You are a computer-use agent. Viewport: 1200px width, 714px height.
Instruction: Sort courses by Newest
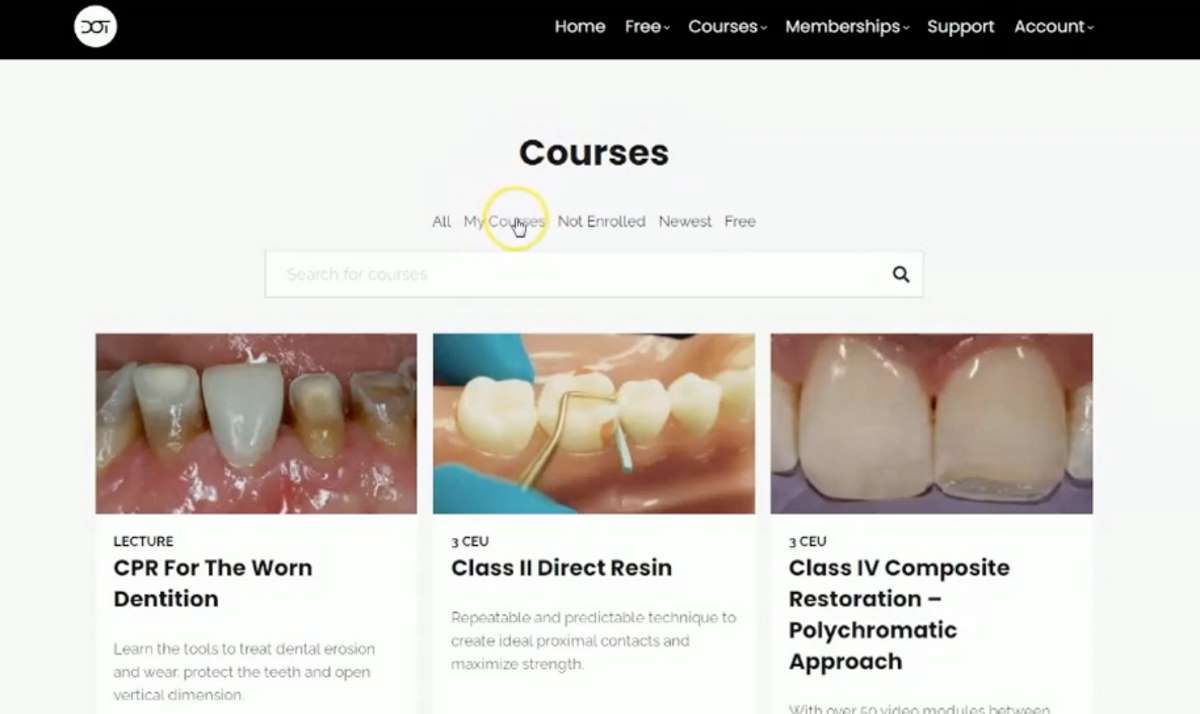click(x=685, y=221)
